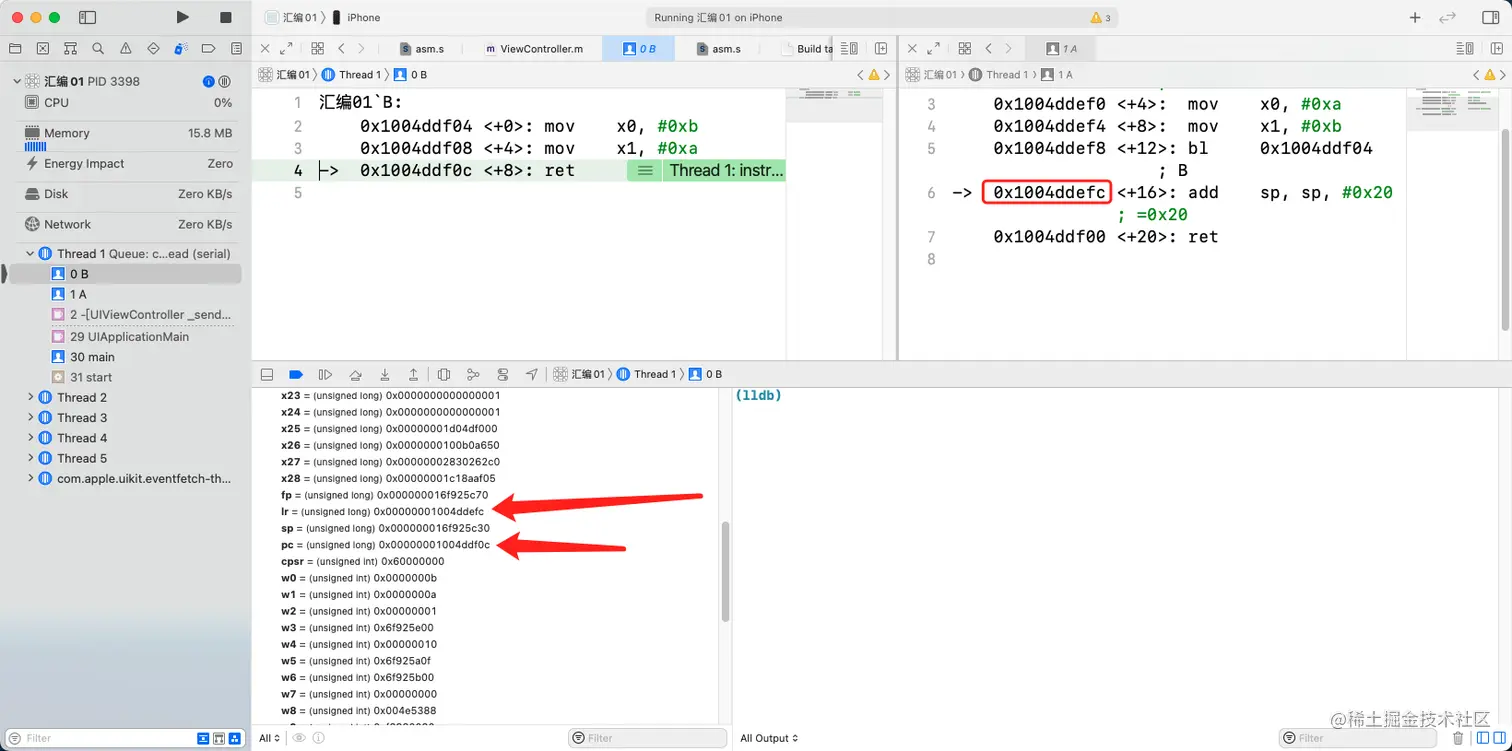1512x751 pixels.
Task: Step out of current function
Action: click(413, 374)
